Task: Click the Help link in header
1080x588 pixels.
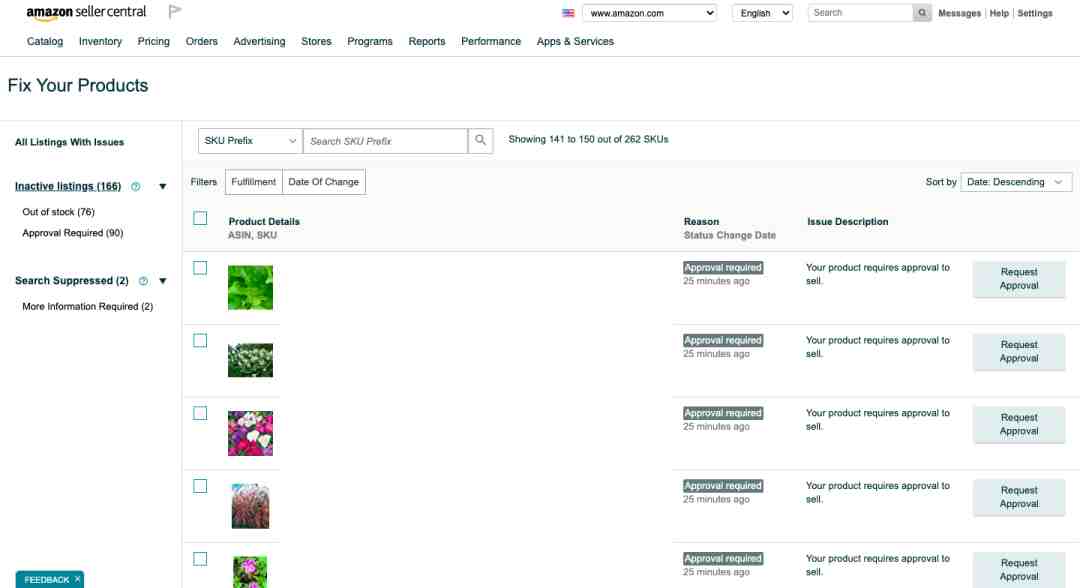Action: coord(999,13)
